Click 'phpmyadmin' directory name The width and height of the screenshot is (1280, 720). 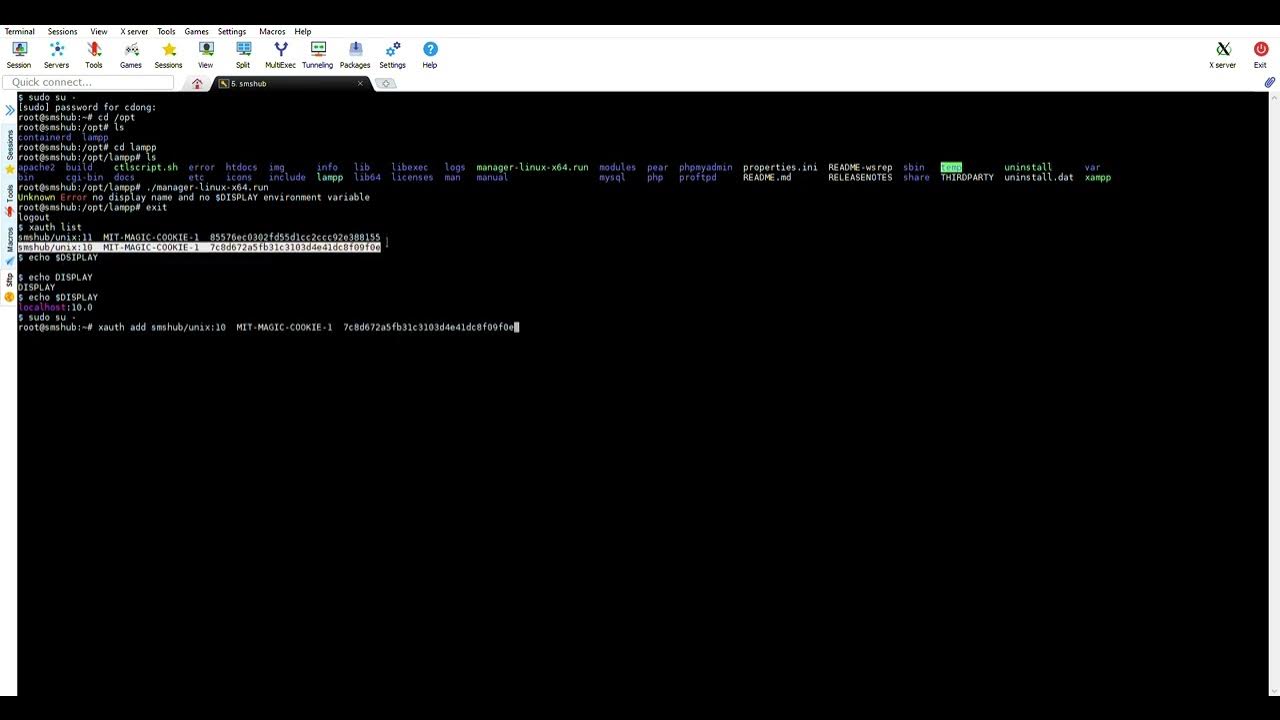pos(705,167)
